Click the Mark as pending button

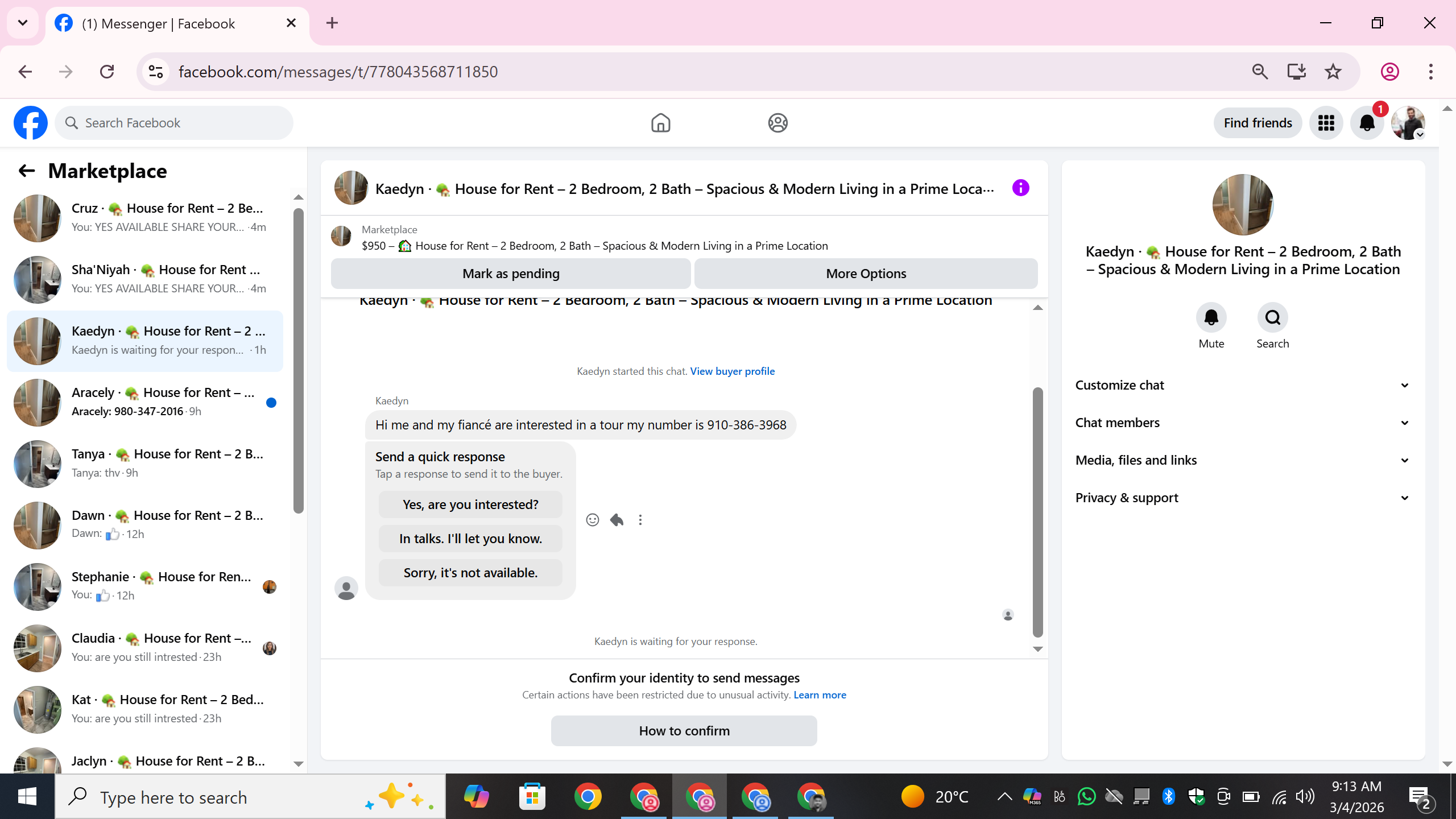point(511,274)
